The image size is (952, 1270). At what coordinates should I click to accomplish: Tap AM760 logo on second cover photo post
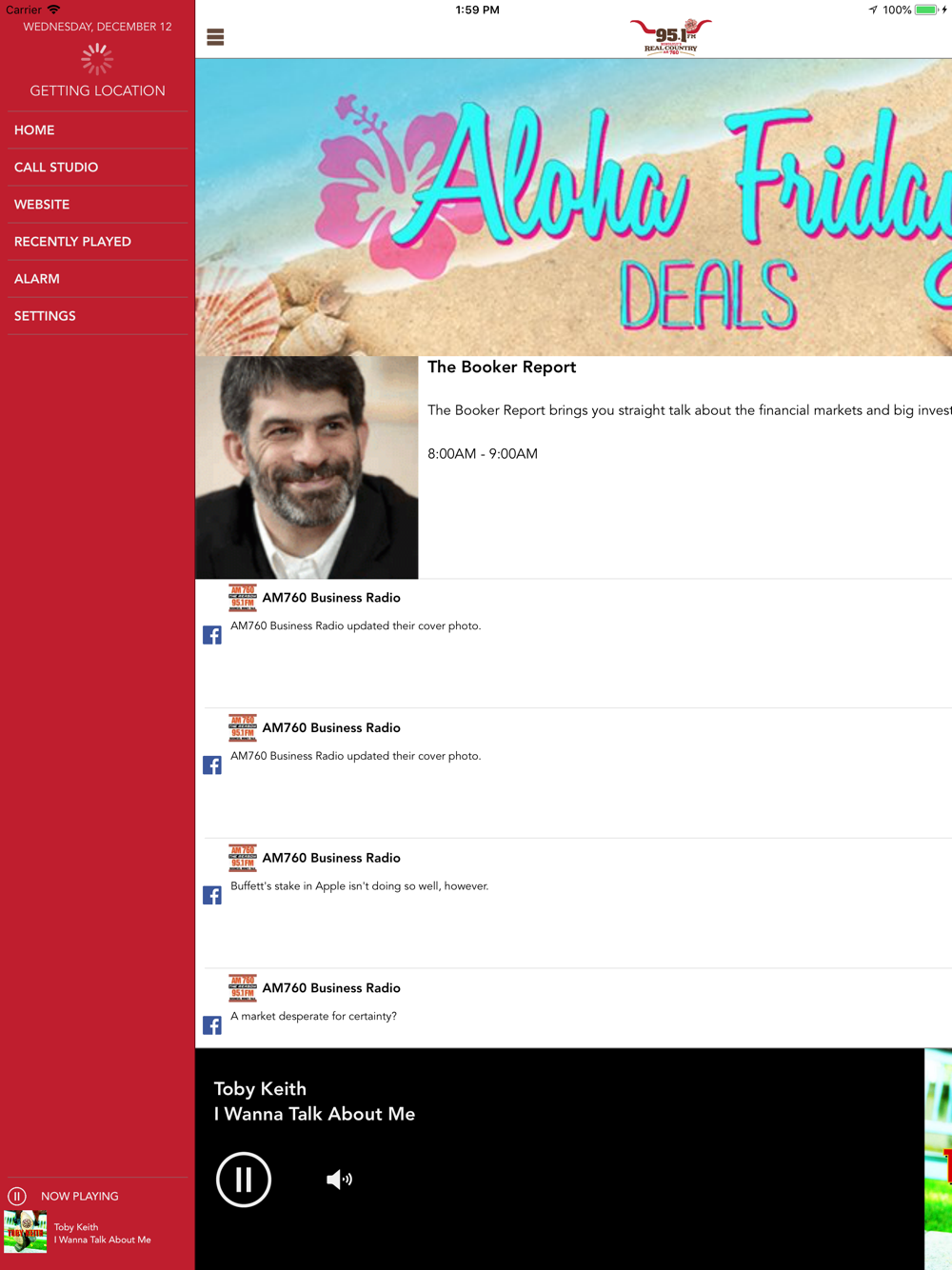[243, 728]
